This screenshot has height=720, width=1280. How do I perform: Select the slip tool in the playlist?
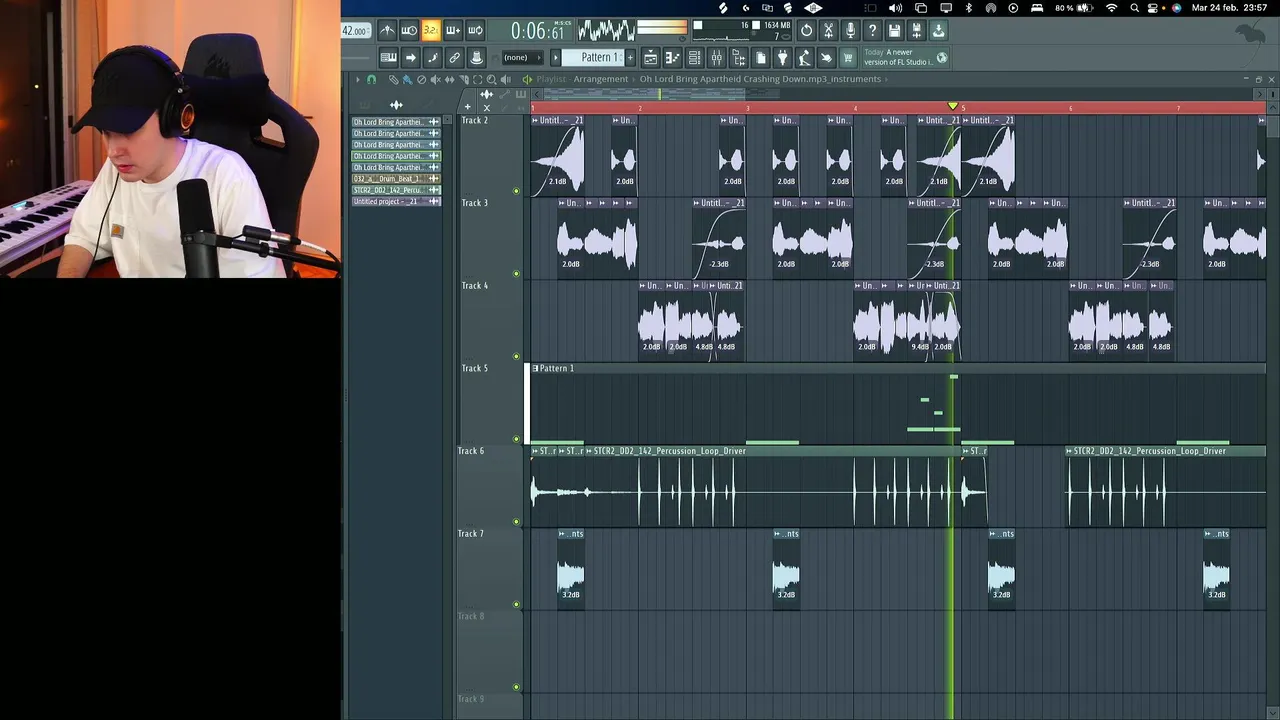[x=449, y=79]
